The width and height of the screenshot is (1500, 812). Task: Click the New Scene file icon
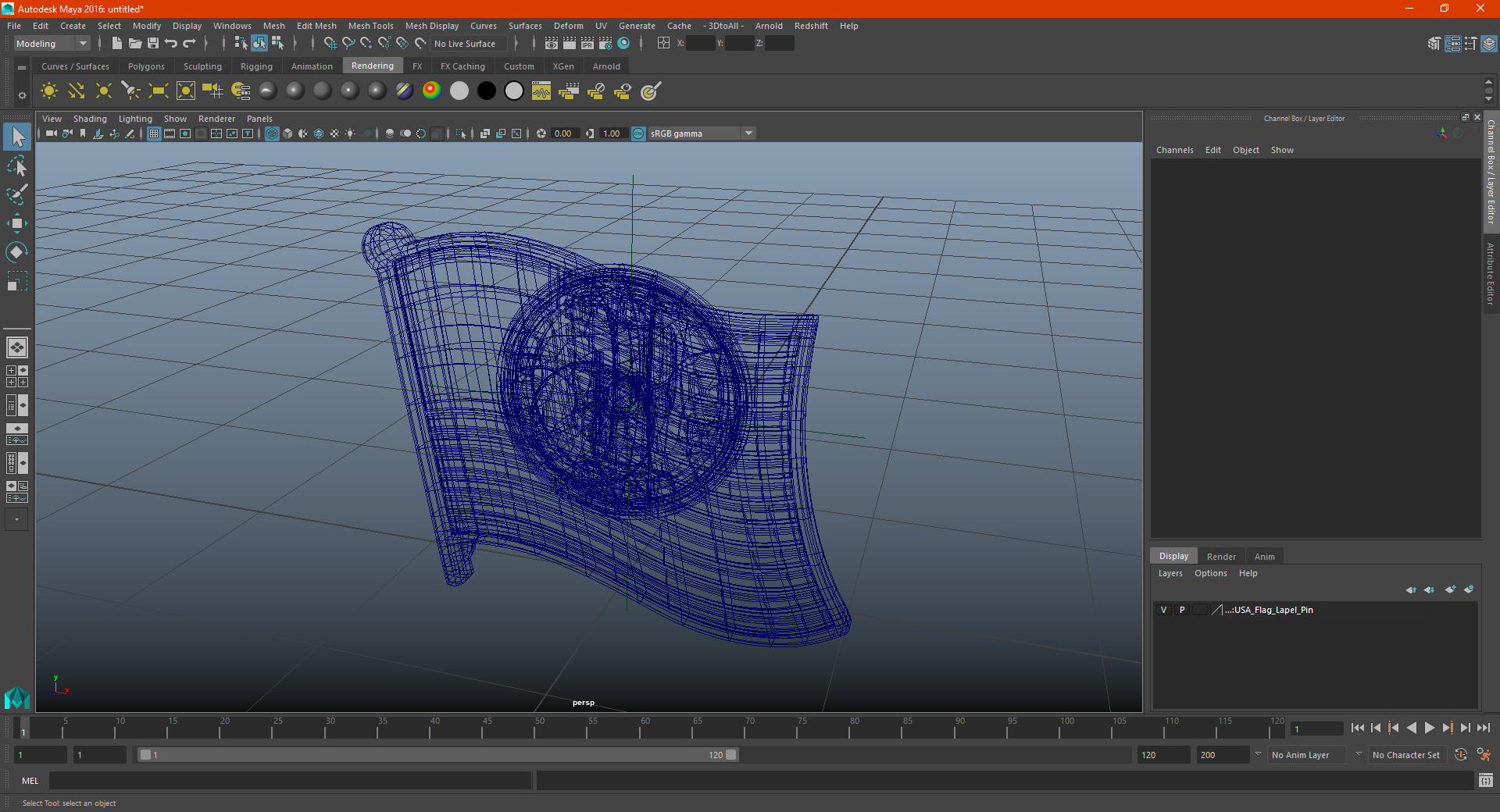click(x=117, y=44)
